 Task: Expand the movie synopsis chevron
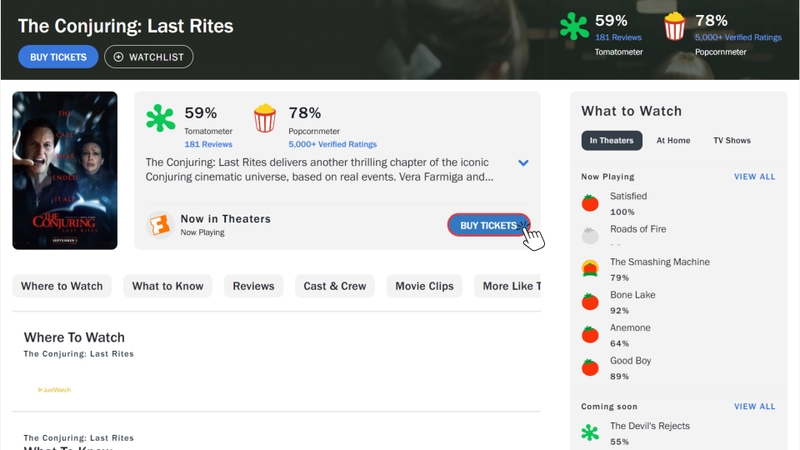(x=523, y=163)
